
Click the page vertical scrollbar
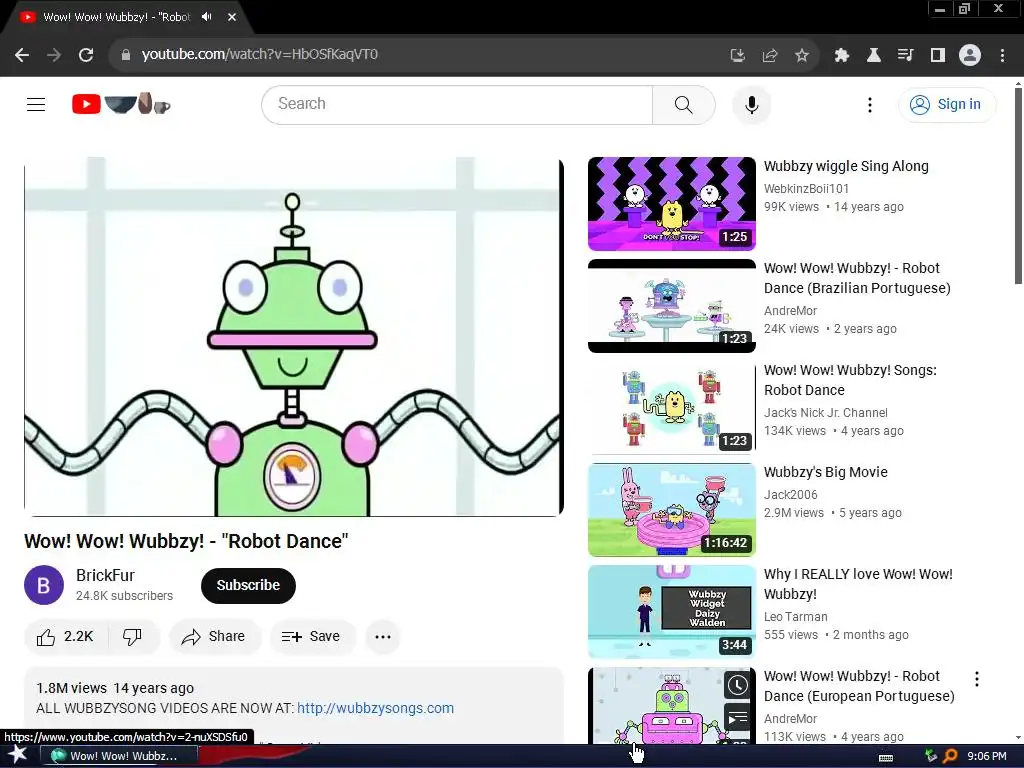(1018, 186)
